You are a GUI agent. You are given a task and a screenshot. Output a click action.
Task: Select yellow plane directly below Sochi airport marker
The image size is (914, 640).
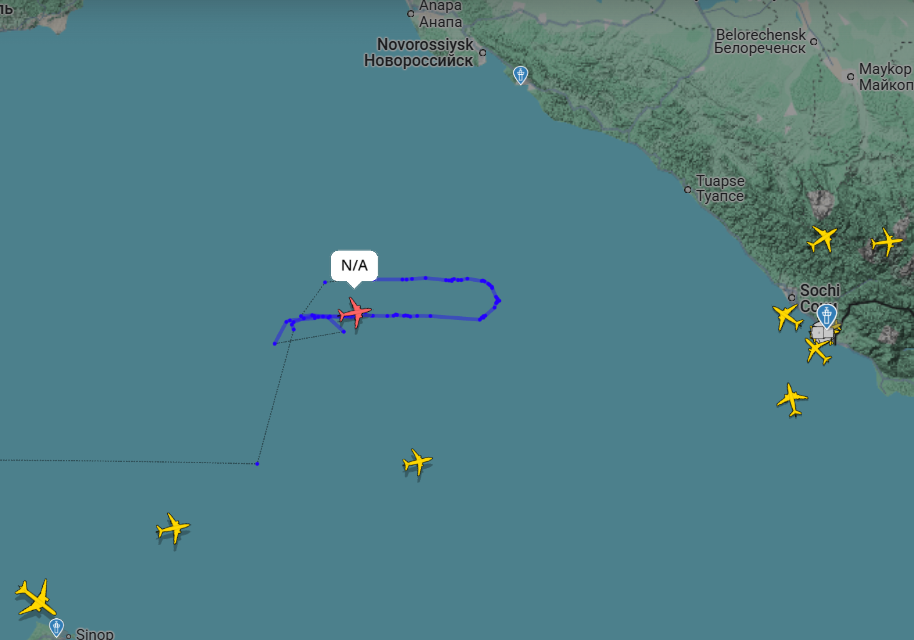(818, 351)
